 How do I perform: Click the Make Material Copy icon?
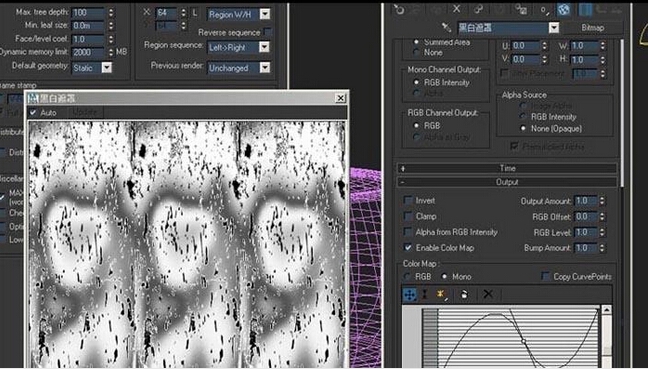(478, 8)
